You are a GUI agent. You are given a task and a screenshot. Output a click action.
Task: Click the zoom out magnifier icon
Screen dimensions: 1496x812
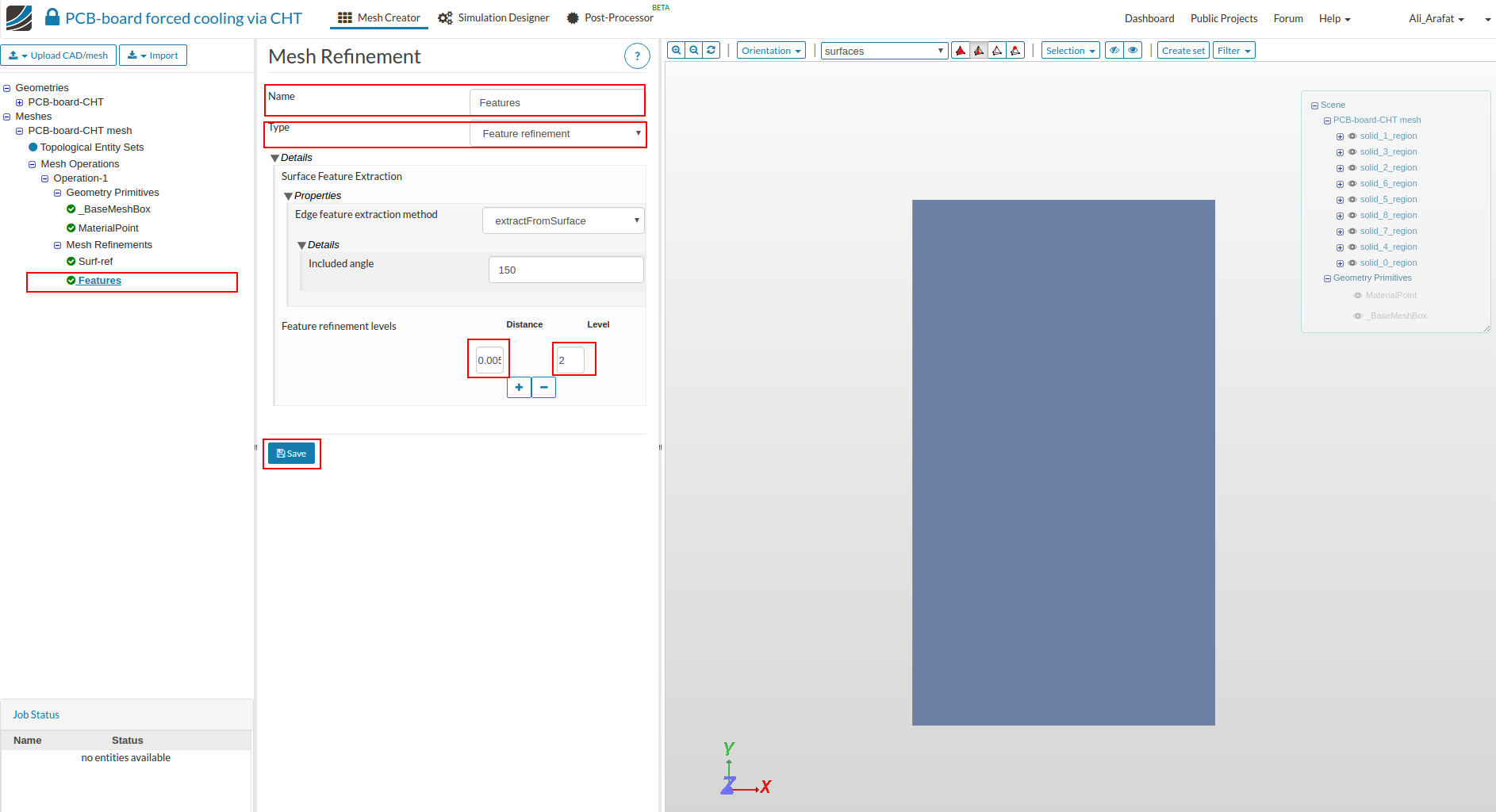click(694, 50)
